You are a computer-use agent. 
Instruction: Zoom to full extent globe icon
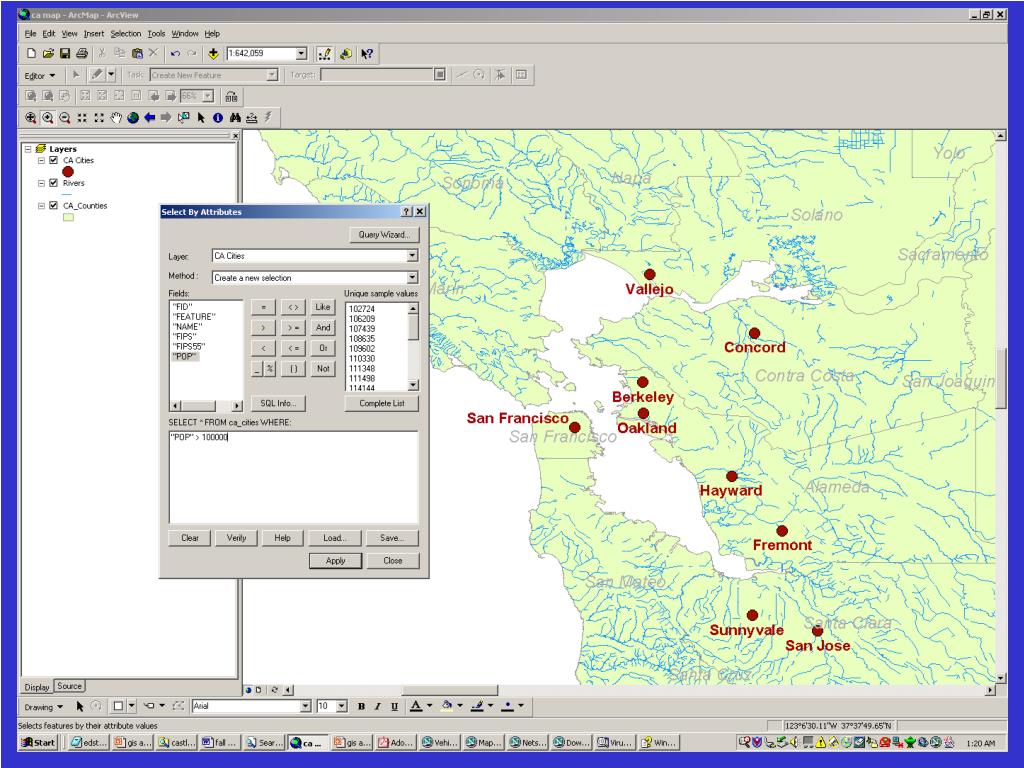133,118
